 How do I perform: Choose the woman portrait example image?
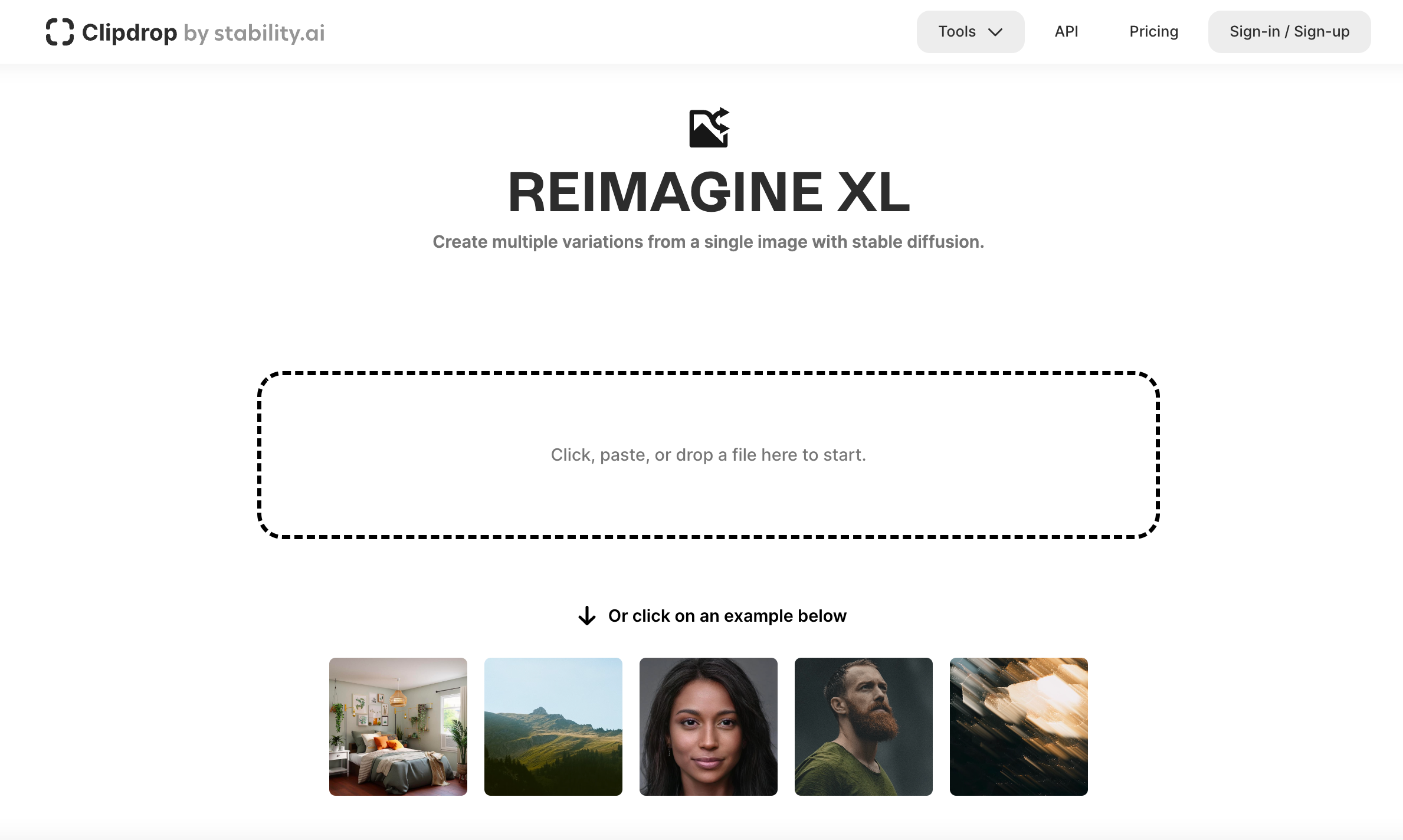coord(709,727)
